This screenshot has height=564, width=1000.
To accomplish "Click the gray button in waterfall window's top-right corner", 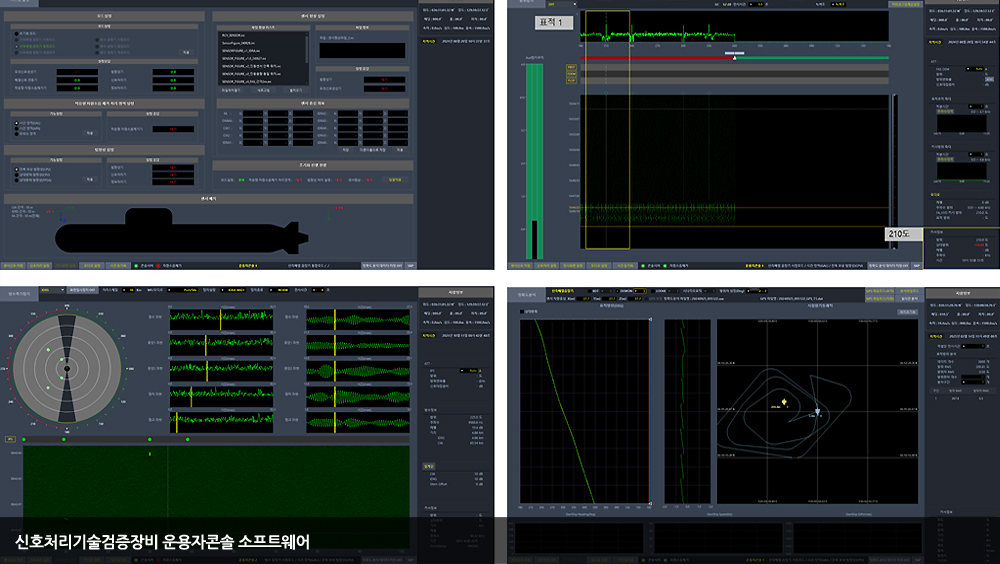I will click(906, 4).
